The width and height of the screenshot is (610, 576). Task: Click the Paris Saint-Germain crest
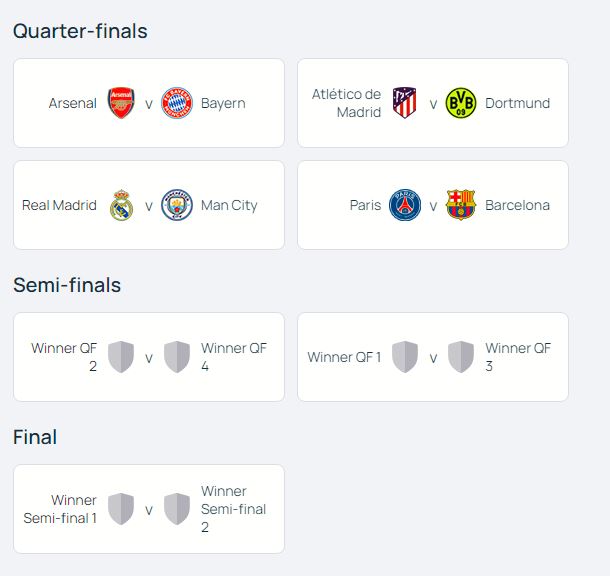405,205
